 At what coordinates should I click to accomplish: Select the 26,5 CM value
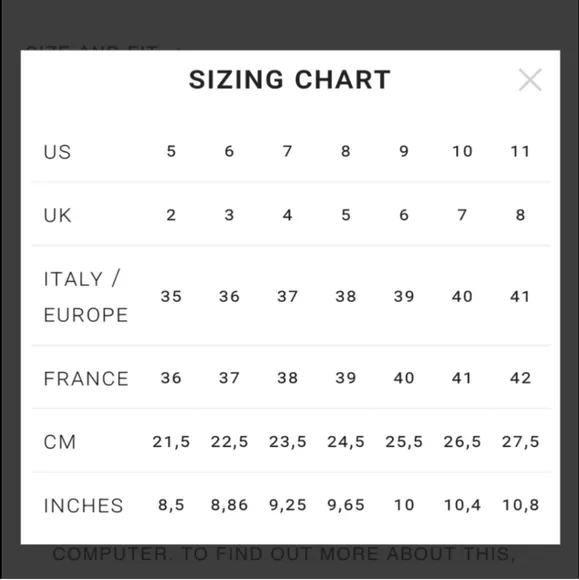pos(462,442)
